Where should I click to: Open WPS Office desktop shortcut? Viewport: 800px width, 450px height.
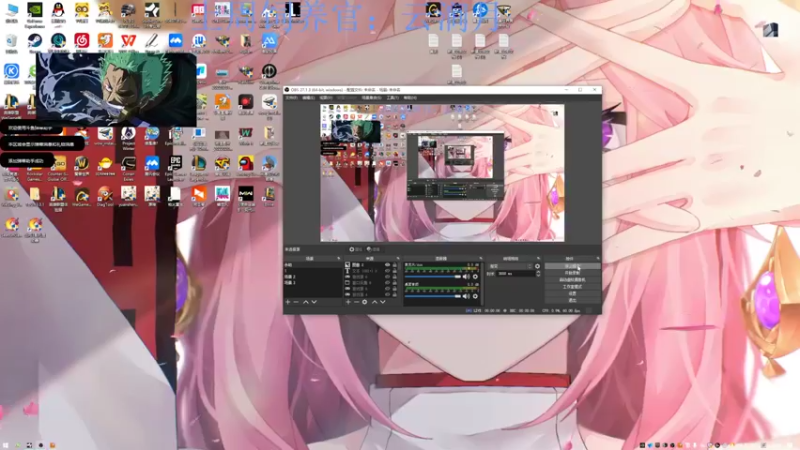(128, 43)
